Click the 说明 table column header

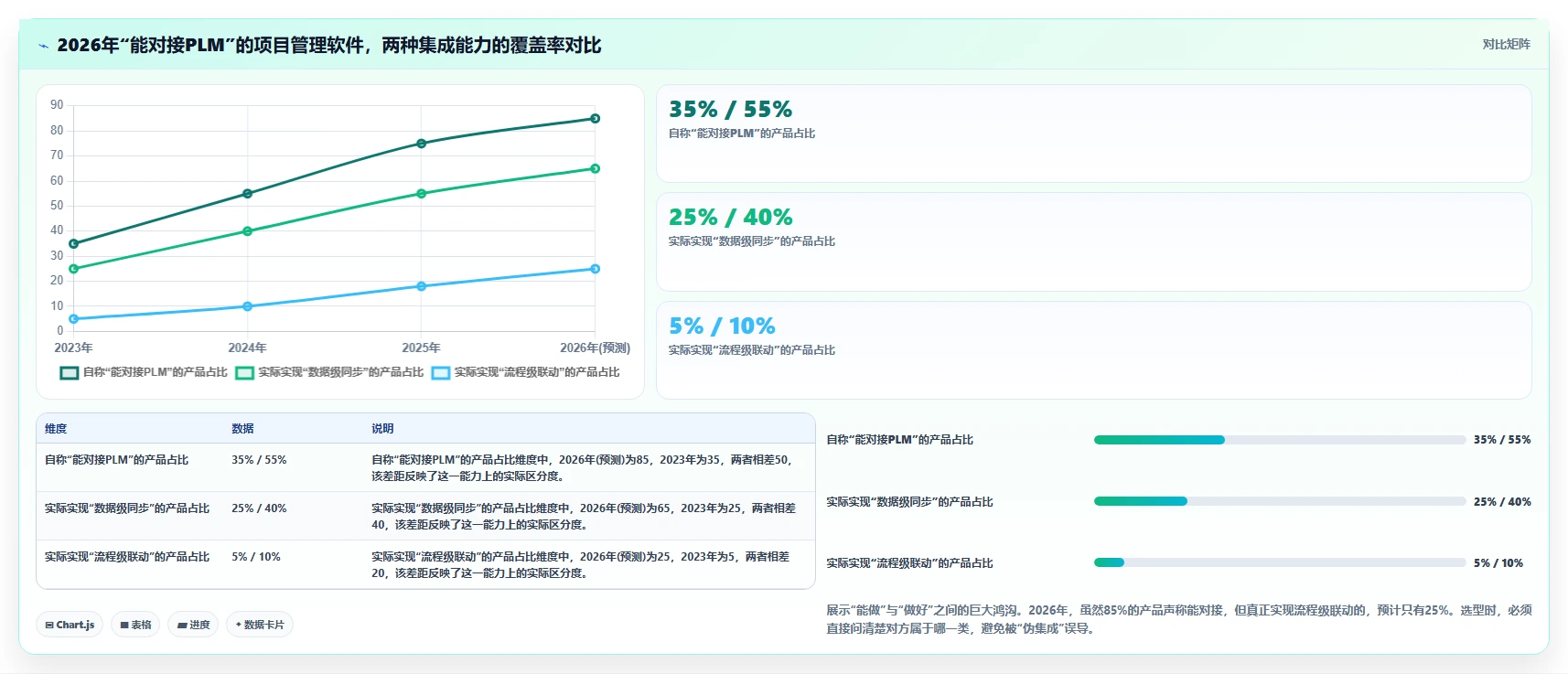click(382, 429)
